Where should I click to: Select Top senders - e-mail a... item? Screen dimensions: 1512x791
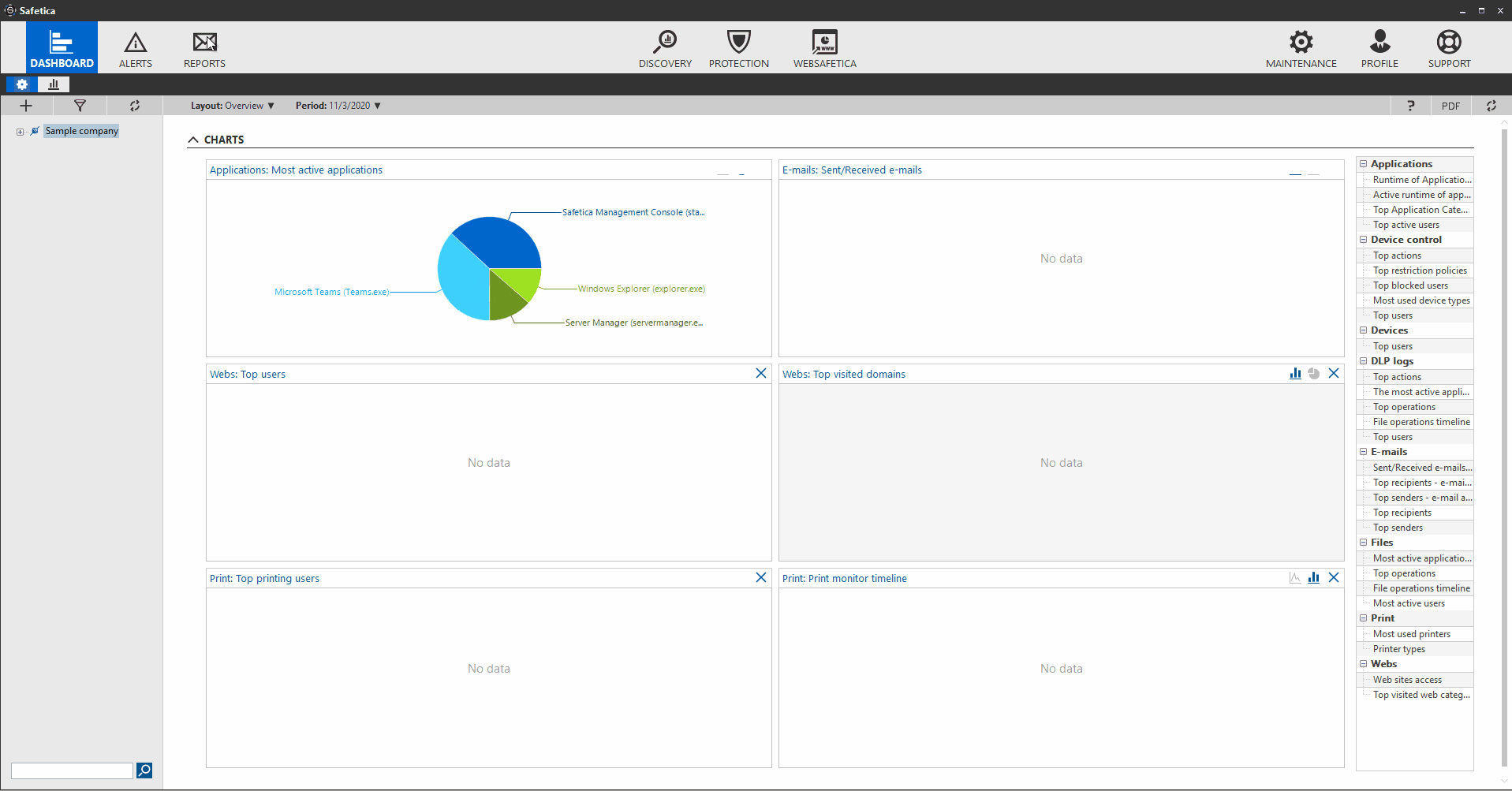pos(1422,498)
